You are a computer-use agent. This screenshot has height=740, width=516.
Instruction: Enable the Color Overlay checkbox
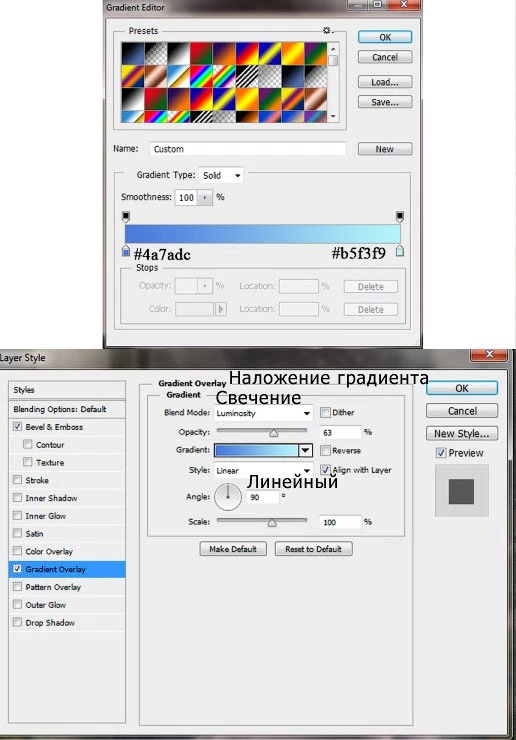click(17, 551)
